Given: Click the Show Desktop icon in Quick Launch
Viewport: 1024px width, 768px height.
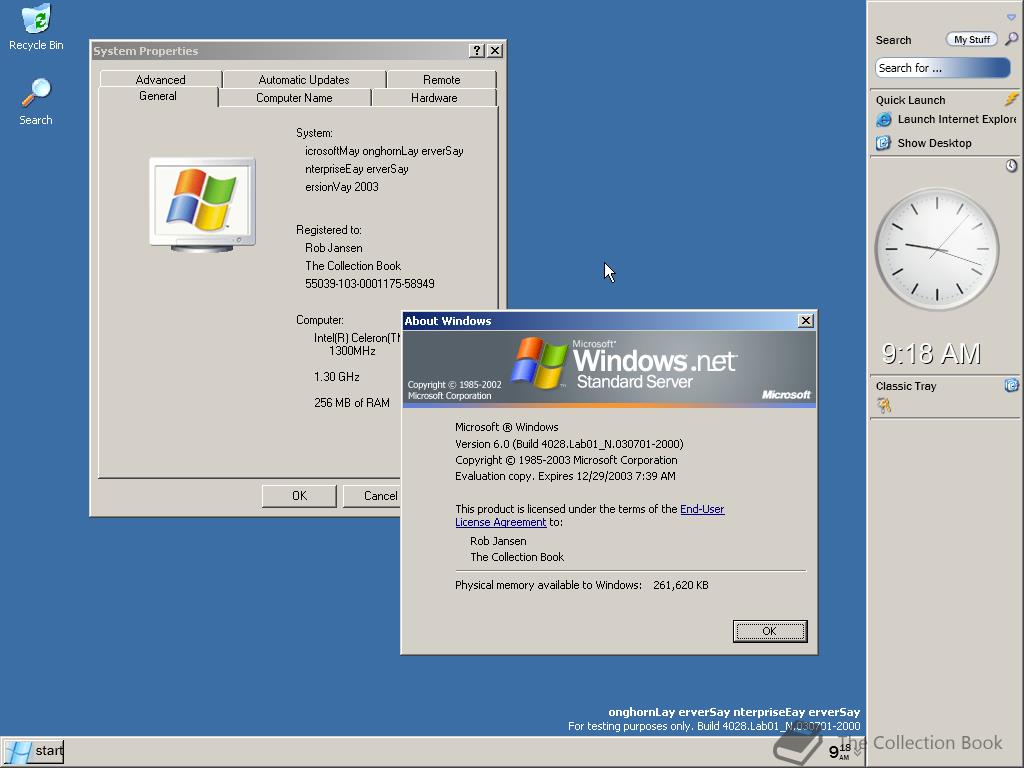Looking at the screenshot, I should [x=884, y=143].
